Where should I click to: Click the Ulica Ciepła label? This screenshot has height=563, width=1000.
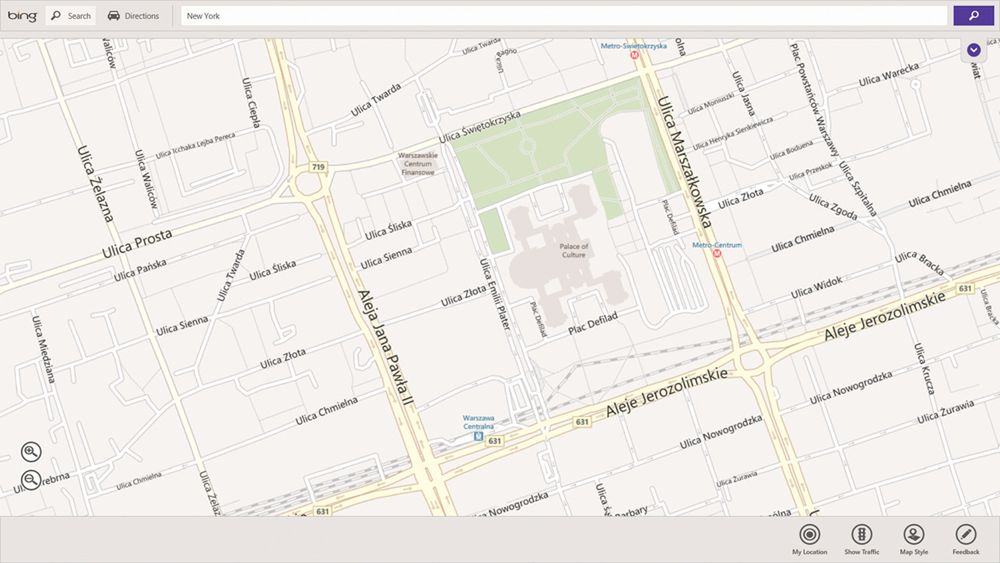click(251, 103)
